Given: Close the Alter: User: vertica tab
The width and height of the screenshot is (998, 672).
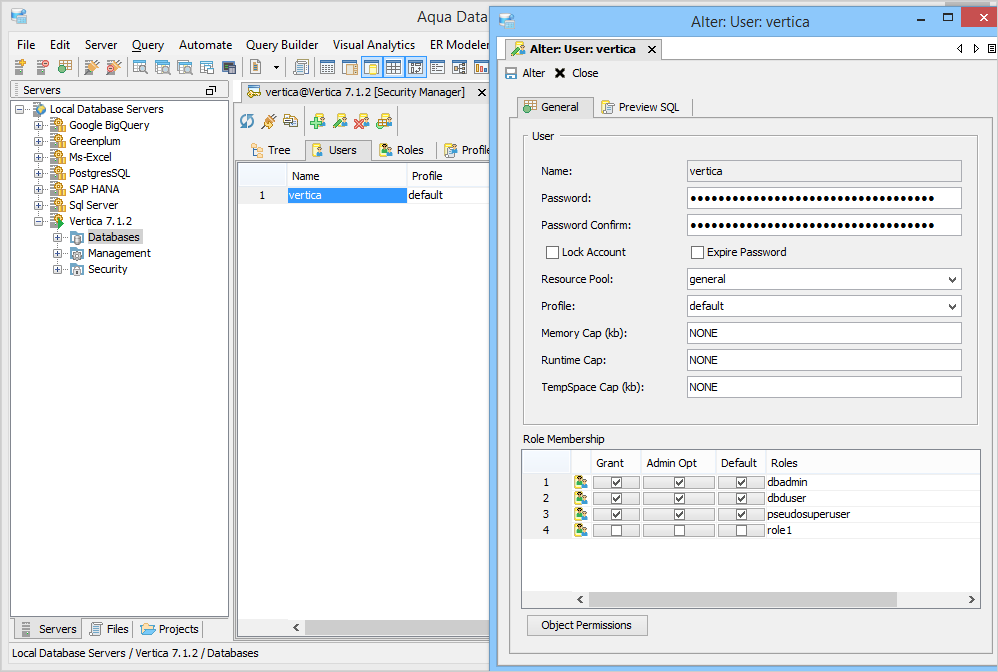Looking at the screenshot, I should (x=652, y=50).
